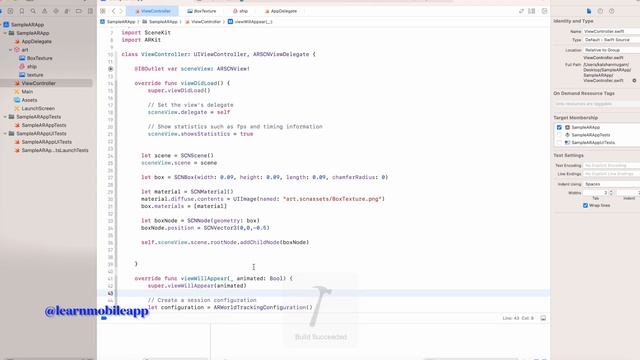Open the Type dropdown Default - Swift Source
Screen dimensions: 640x360
[x=611, y=40]
